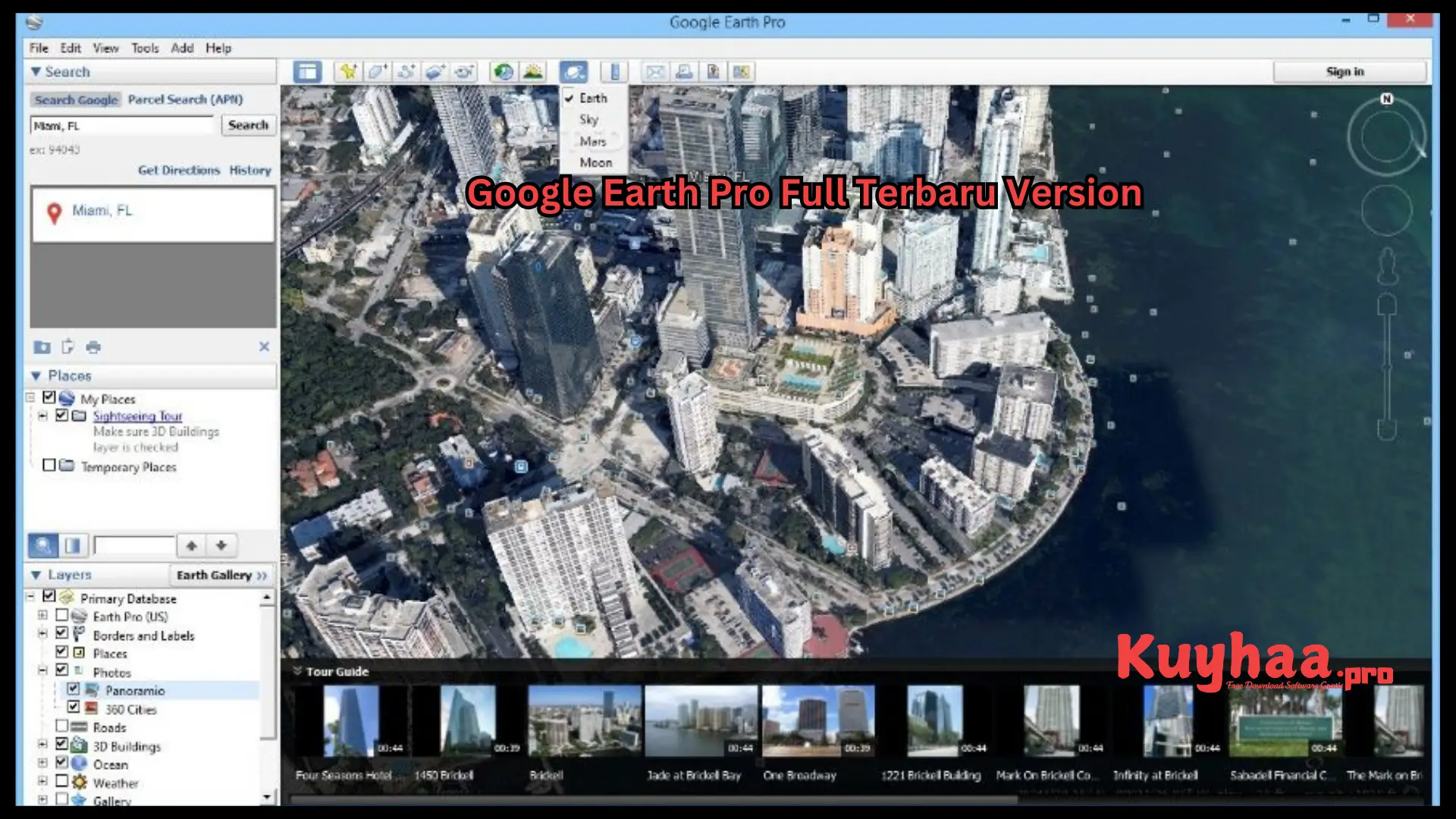Screen dimensions: 1456x819
Task: Collapse the Places panel triangle
Action: pos(36,376)
